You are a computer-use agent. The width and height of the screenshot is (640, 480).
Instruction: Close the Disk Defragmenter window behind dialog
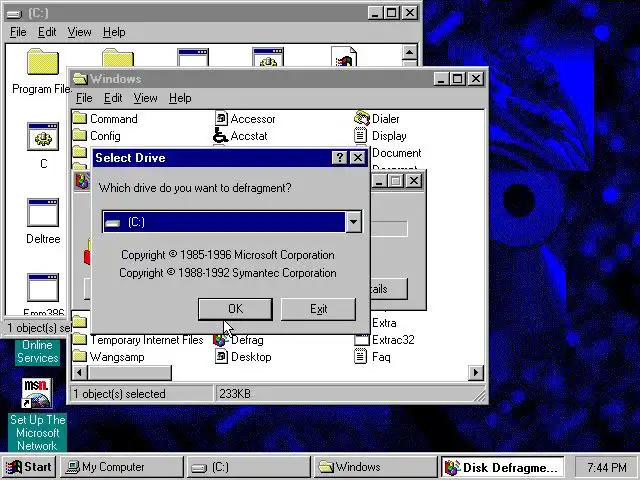414,180
